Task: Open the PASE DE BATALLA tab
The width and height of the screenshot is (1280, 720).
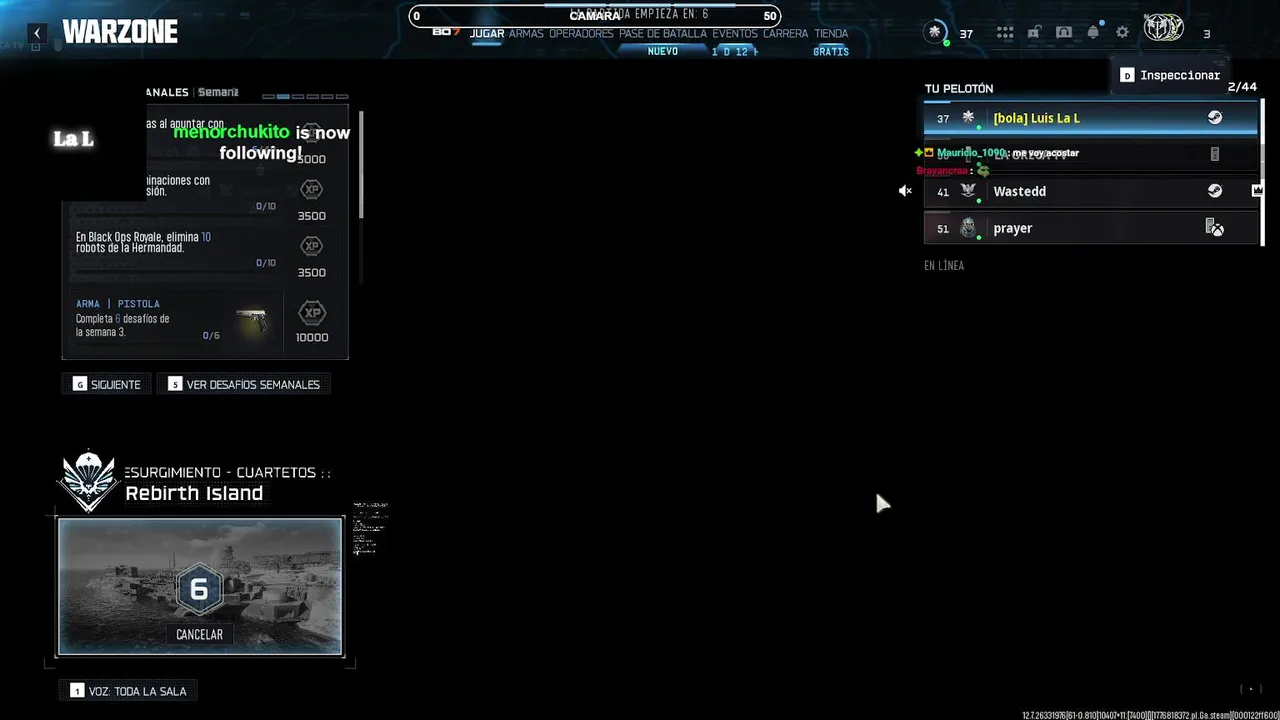Action: tap(663, 34)
